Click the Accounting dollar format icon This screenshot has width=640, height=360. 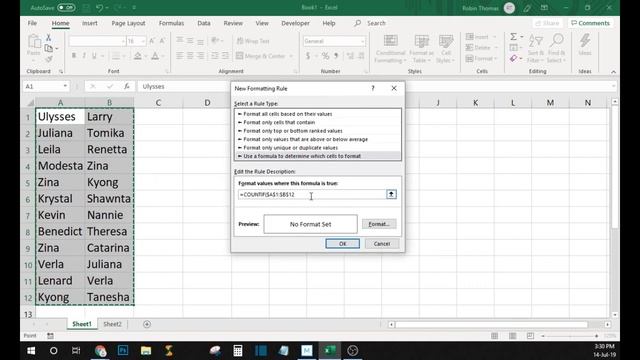coord(308,56)
